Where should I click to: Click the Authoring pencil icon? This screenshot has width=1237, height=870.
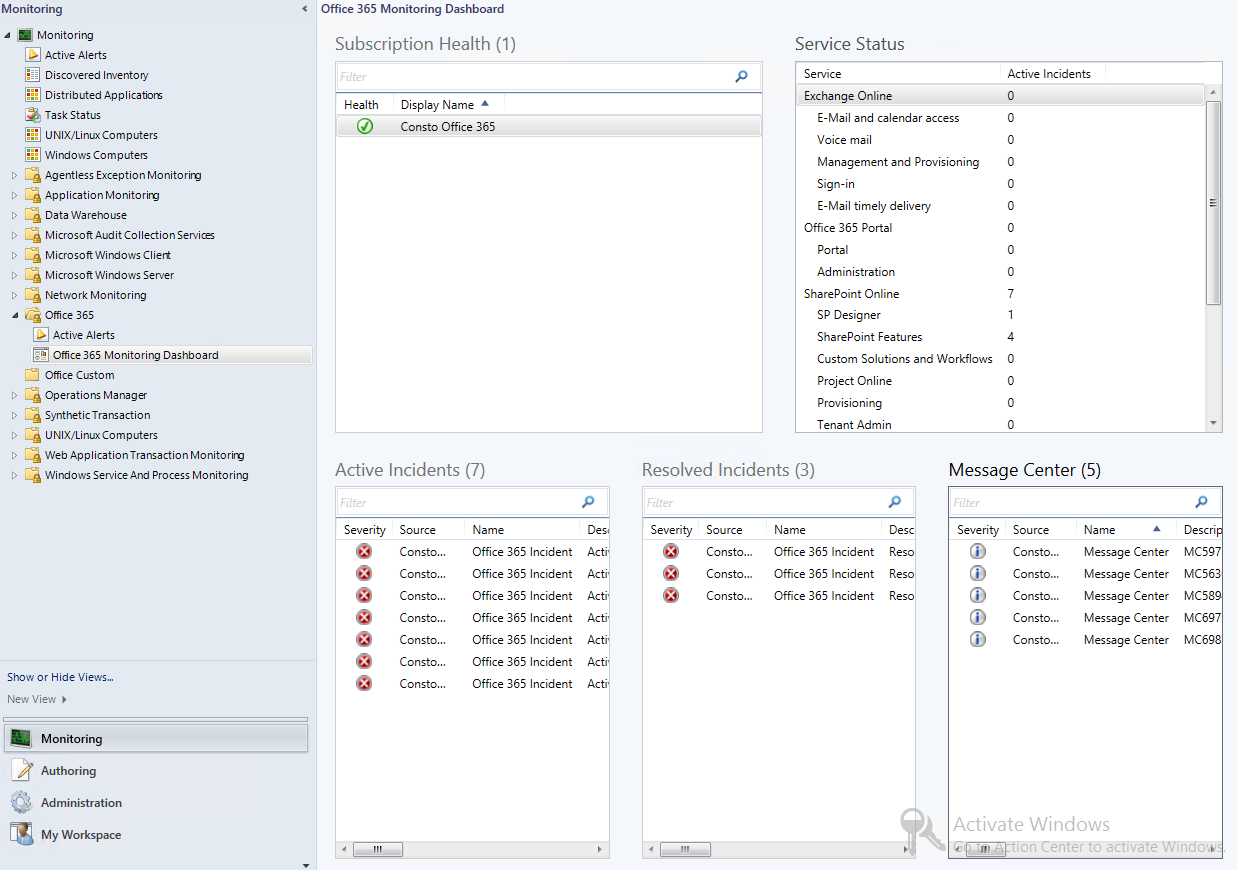pos(20,770)
